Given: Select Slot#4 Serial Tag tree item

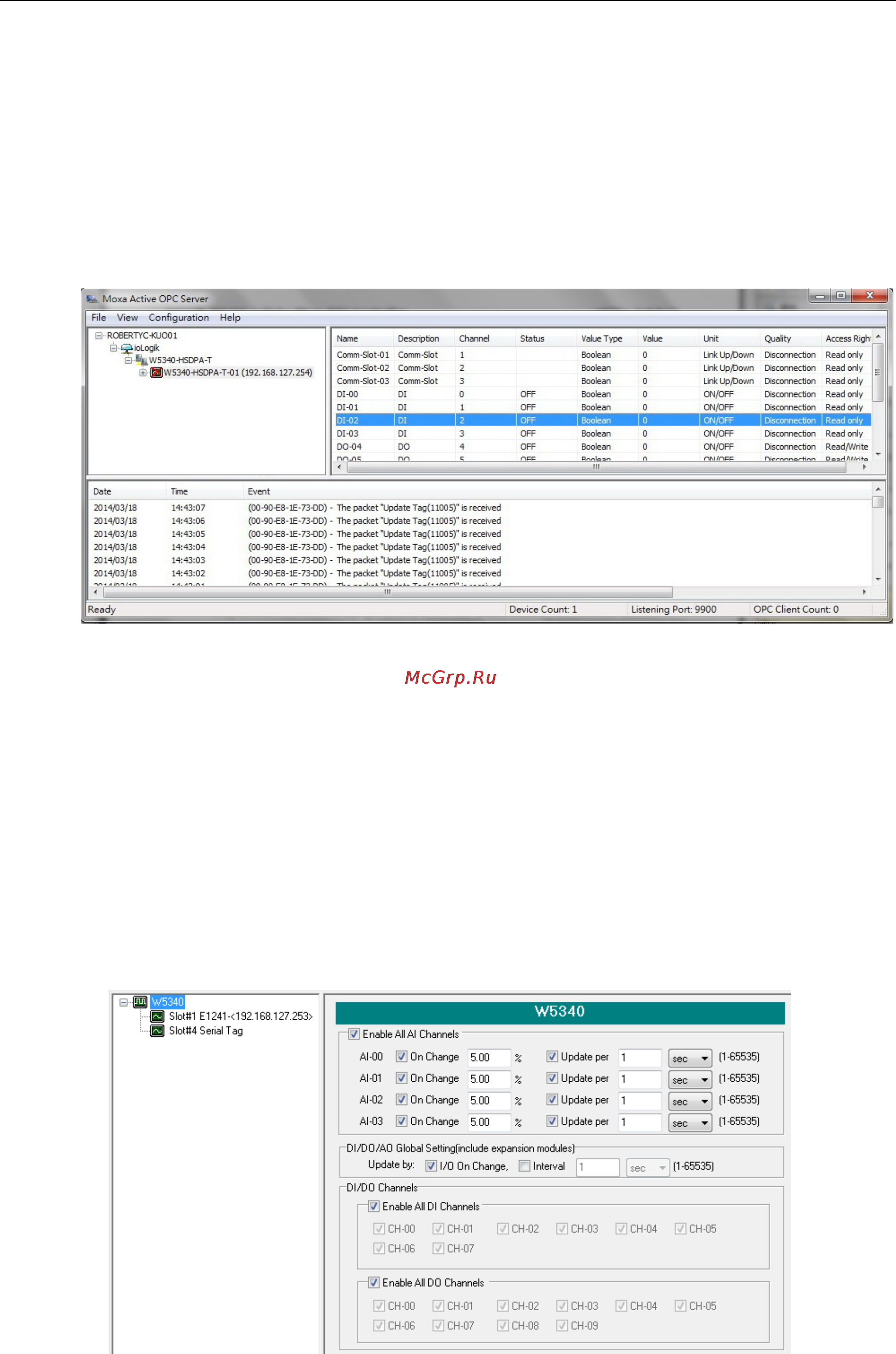Looking at the screenshot, I should 206,1030.
